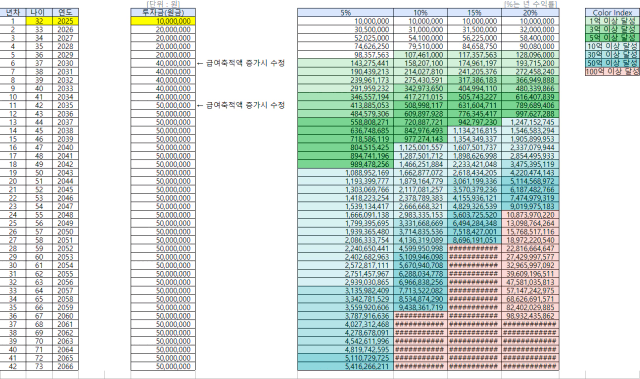This screenshot has height=379, width=640.
Task: Select the "나이" column header cell
Action: click(x=39, y=13)
